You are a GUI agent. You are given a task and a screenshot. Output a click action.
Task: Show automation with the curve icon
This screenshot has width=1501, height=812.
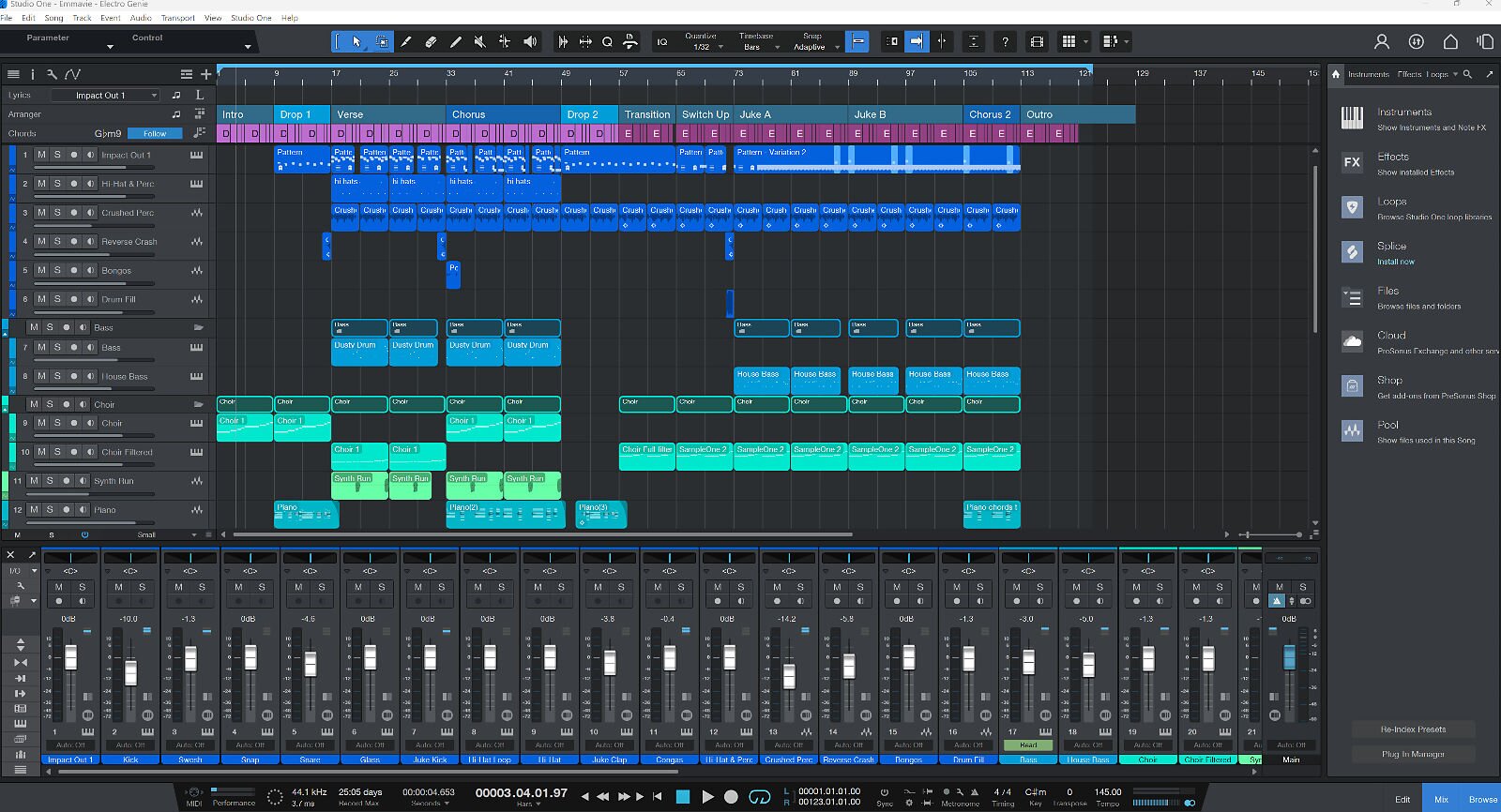pyautogui.click(x=72, y=74)
